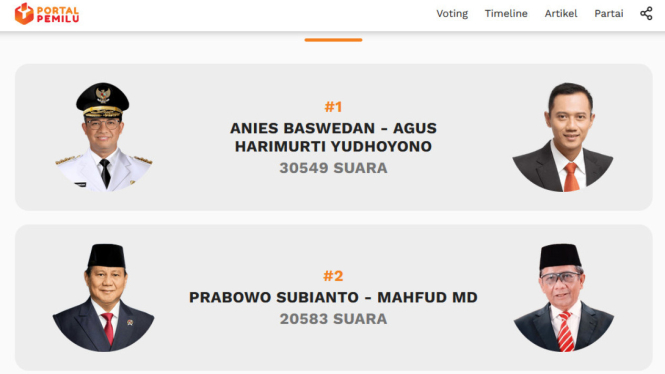Image resolution: width=665 pixels, height=374 pixels.
Task: Select the Anies Baswedan - Agus Harimurti Yudhoyono title
Action: point(333,137)
